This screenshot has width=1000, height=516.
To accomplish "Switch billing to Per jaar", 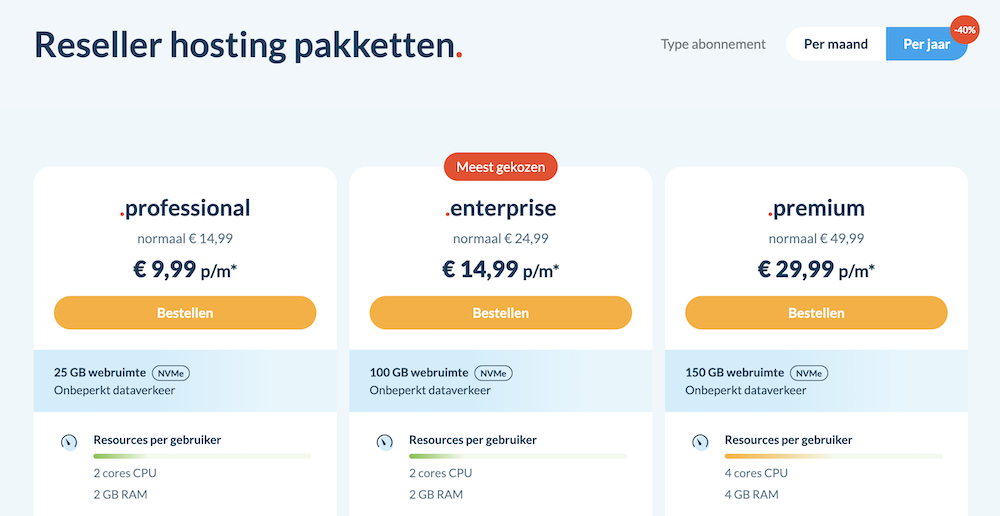I will (926, 44).
